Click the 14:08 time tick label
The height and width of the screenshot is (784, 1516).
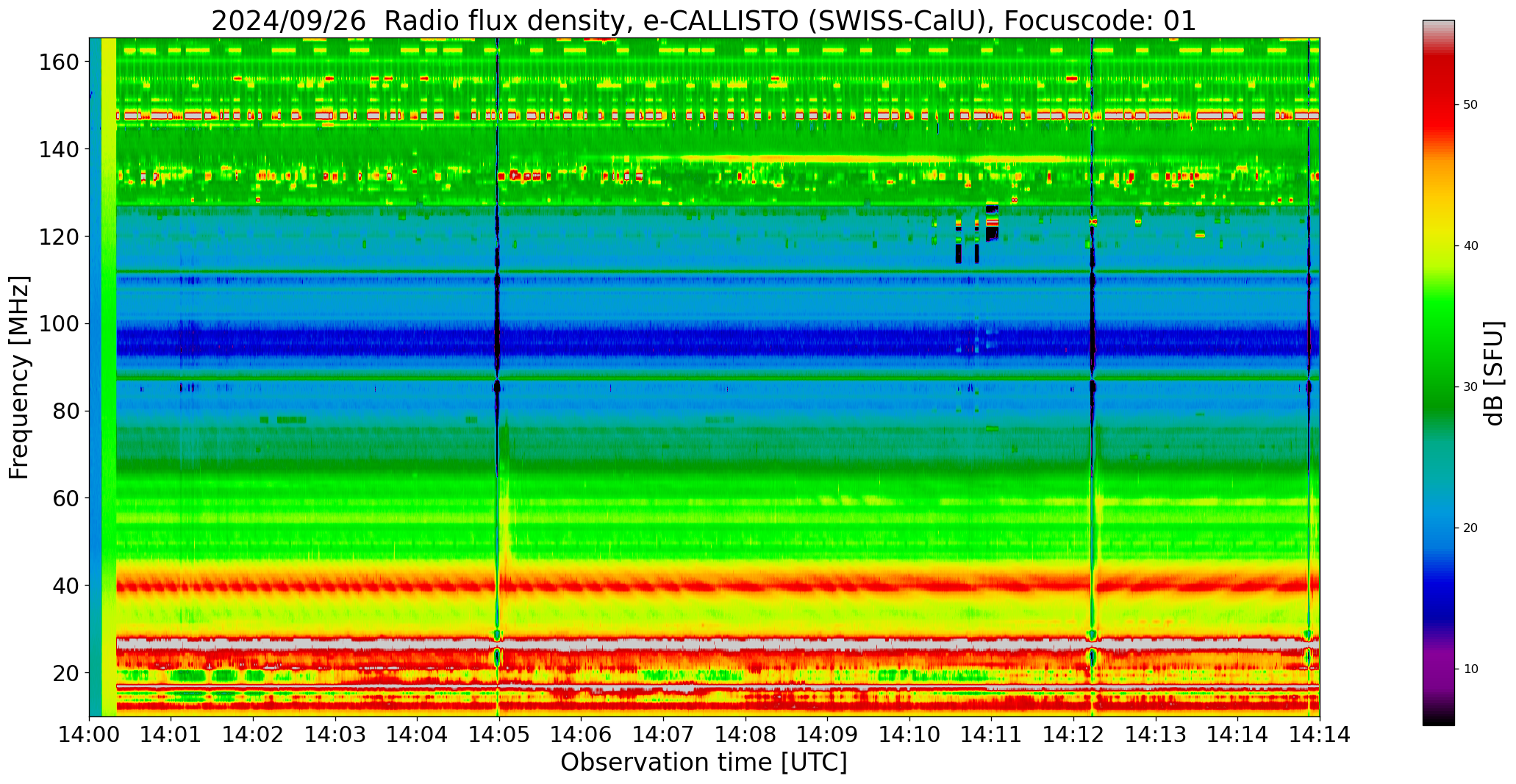[746, 734]
